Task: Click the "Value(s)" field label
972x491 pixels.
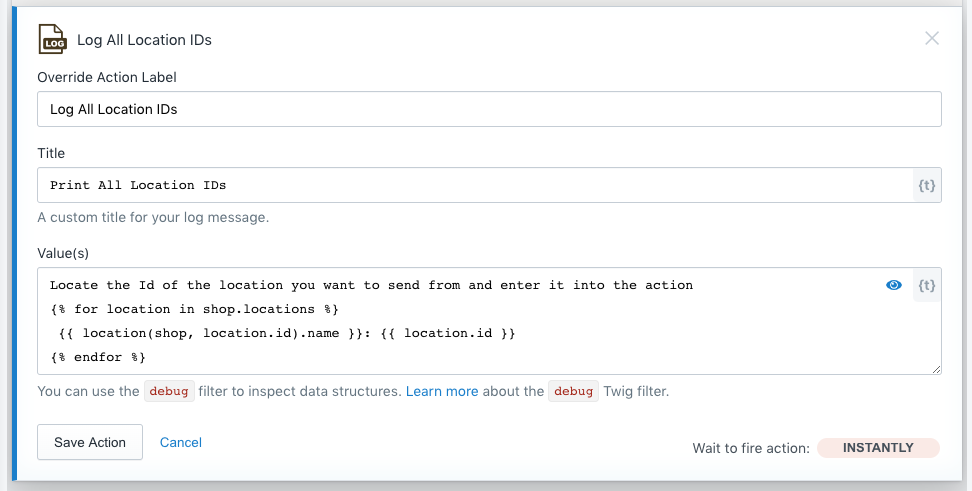Action: [x=64, y=253]
